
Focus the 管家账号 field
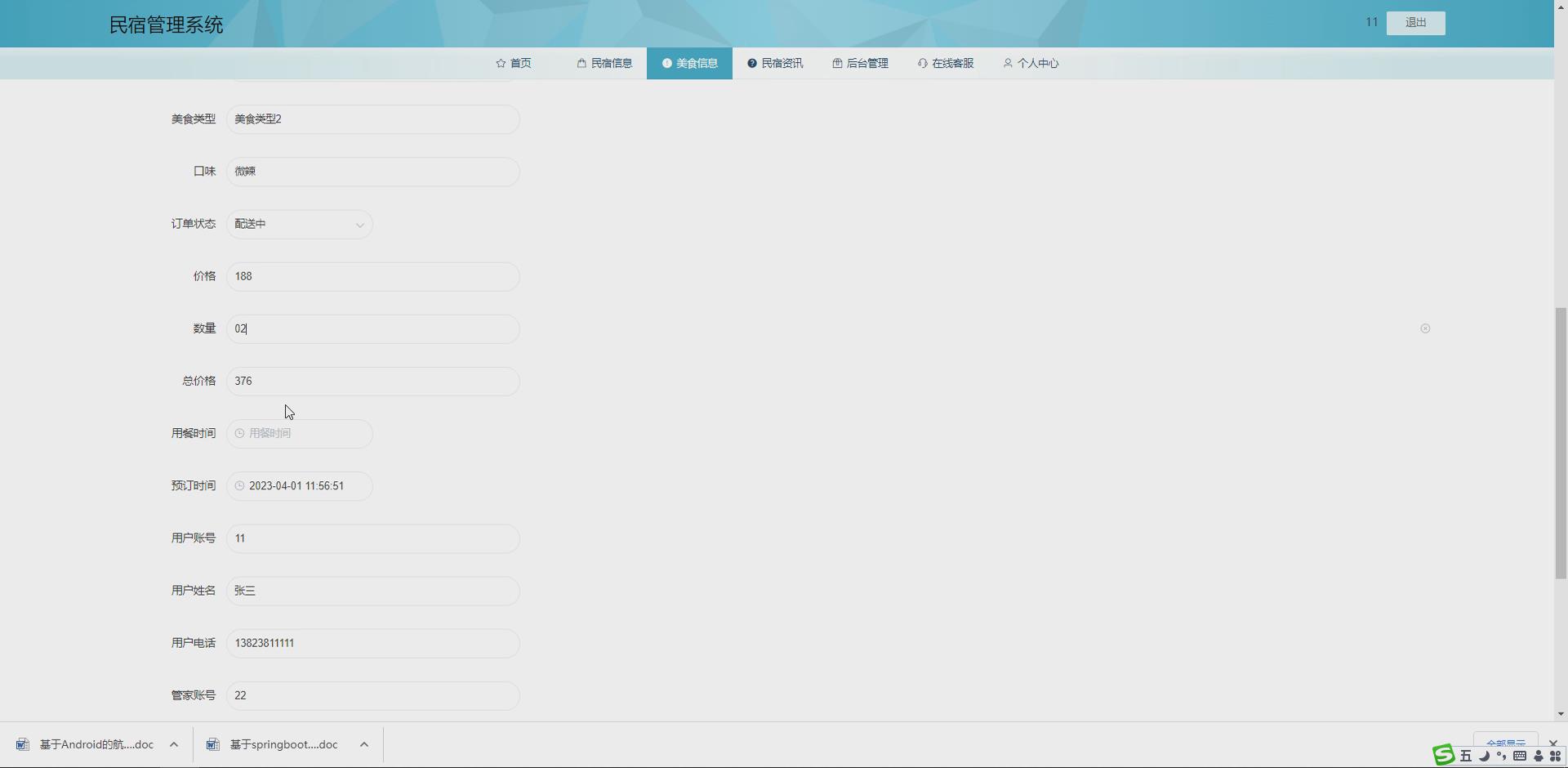click(372, 695)
